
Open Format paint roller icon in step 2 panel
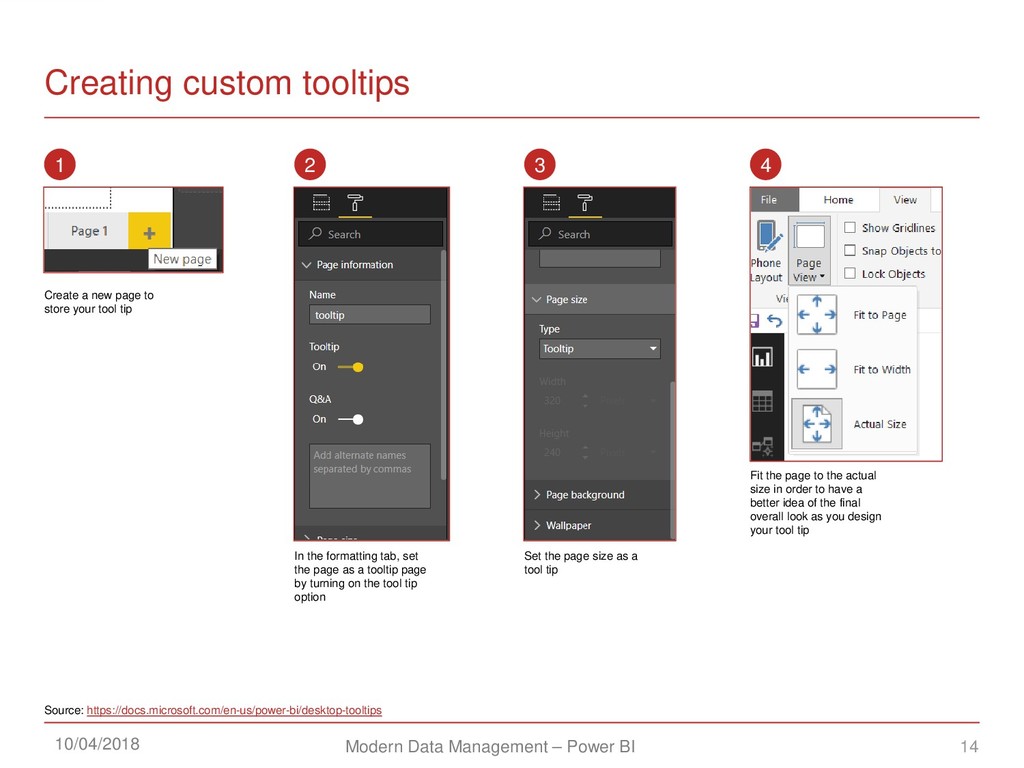click(x=355, y=202)
